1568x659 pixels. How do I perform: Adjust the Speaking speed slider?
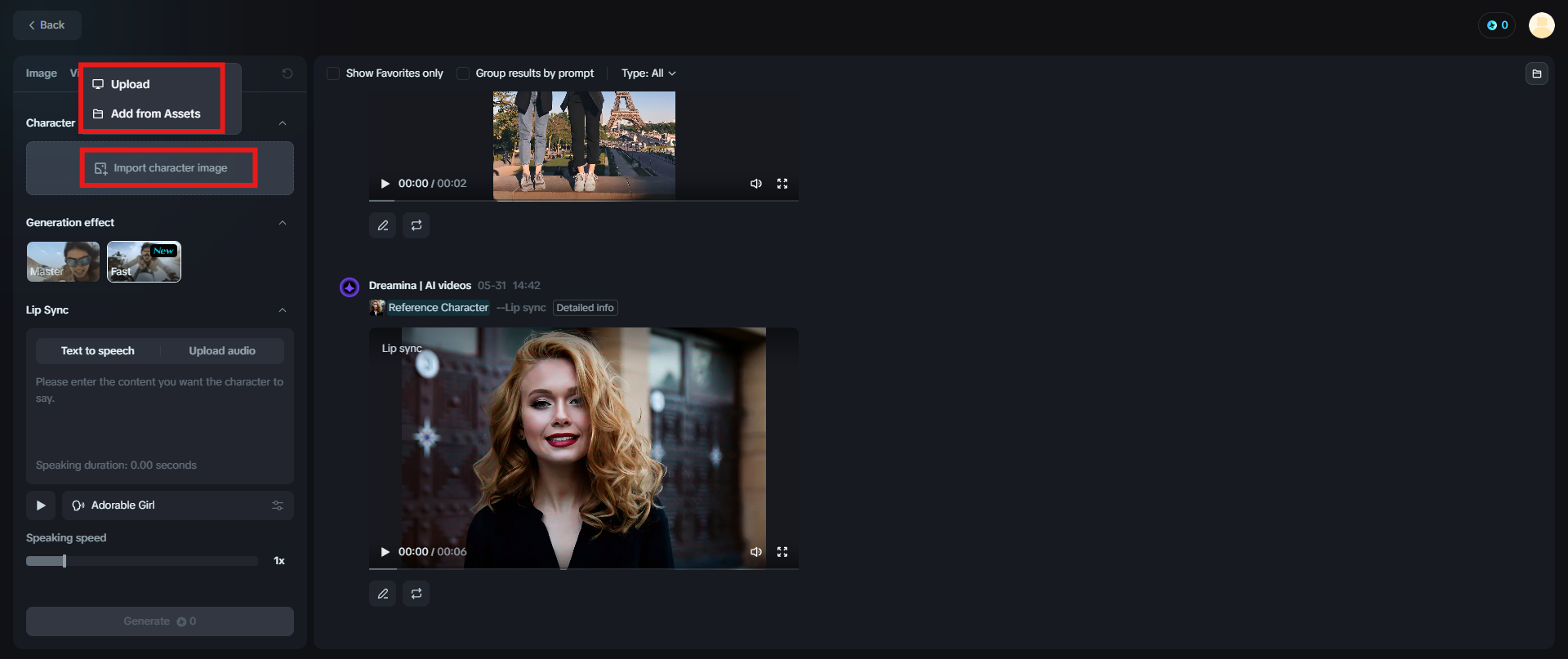[142, 561]
